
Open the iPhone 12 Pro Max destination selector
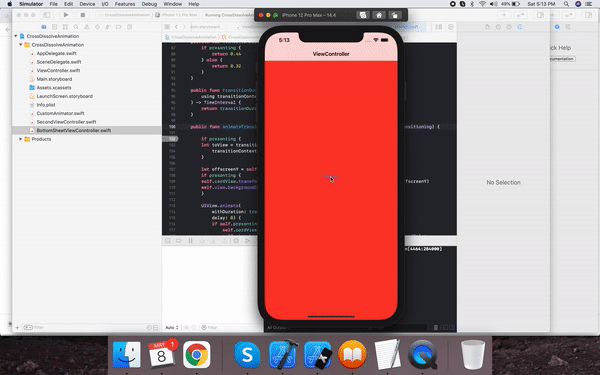tap(177, 15)
